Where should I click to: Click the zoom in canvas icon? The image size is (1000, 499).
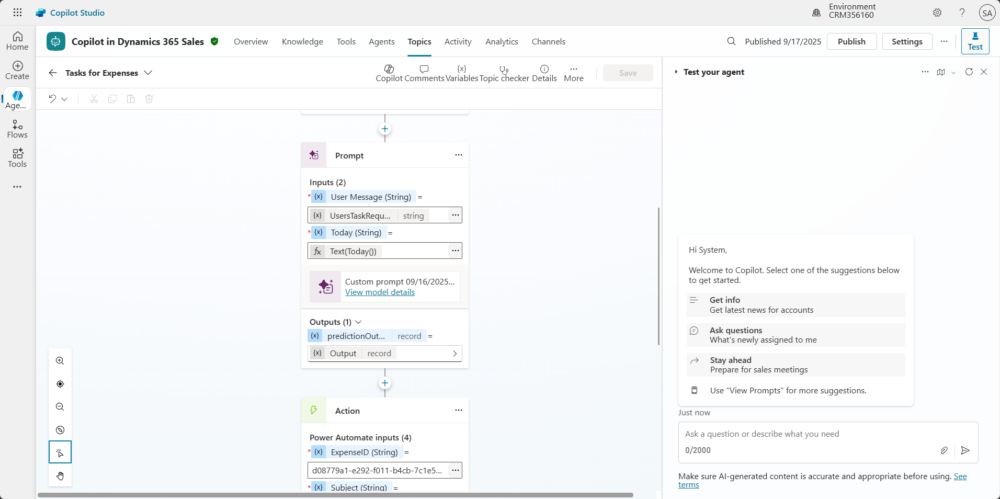60,361
